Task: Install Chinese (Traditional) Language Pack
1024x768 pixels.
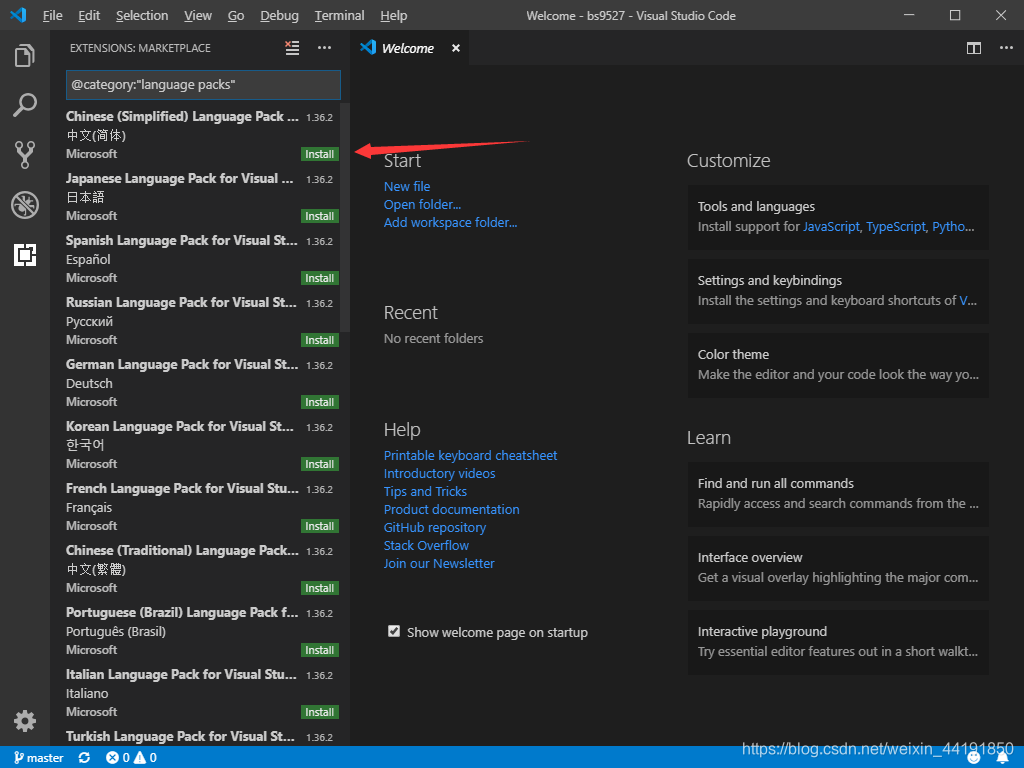Action: tap(320, 588)
